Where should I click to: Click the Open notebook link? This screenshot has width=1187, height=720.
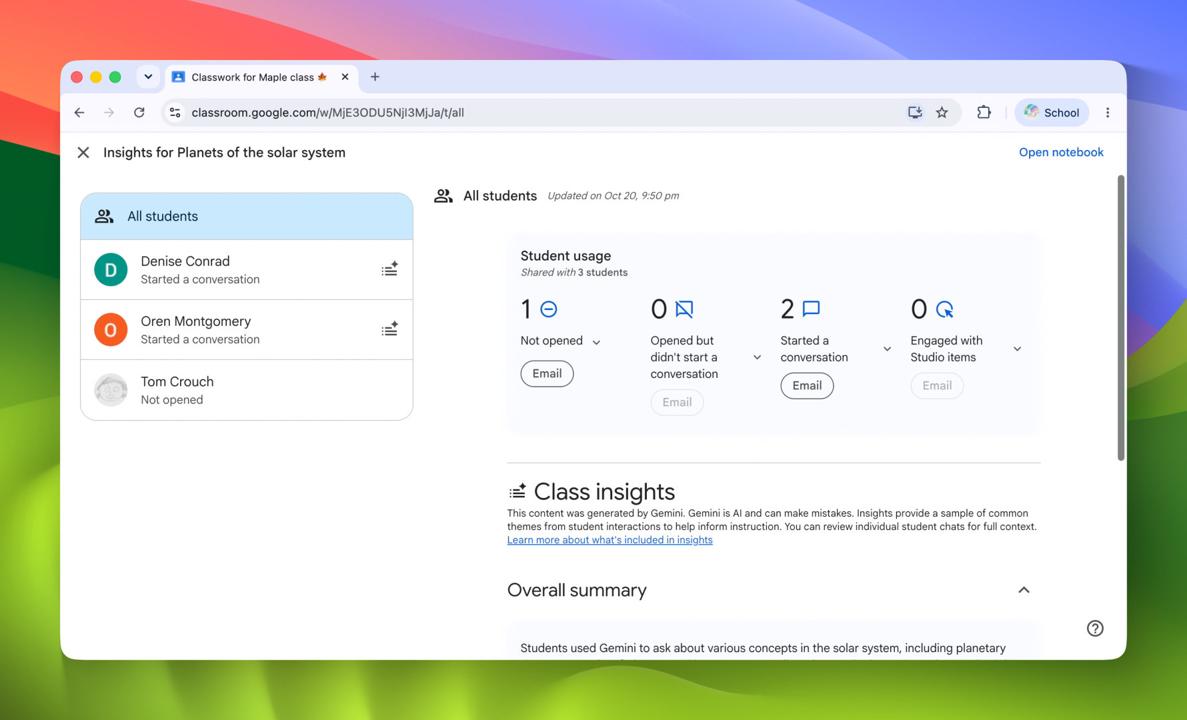click(1061, 152)
